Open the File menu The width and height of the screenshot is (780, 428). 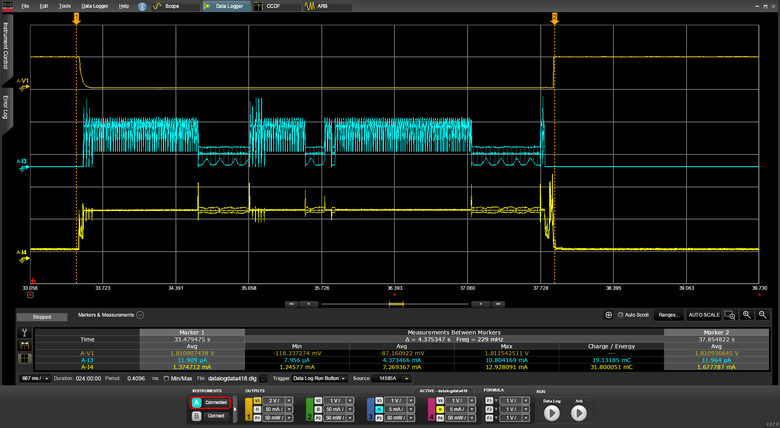point(25,6)
